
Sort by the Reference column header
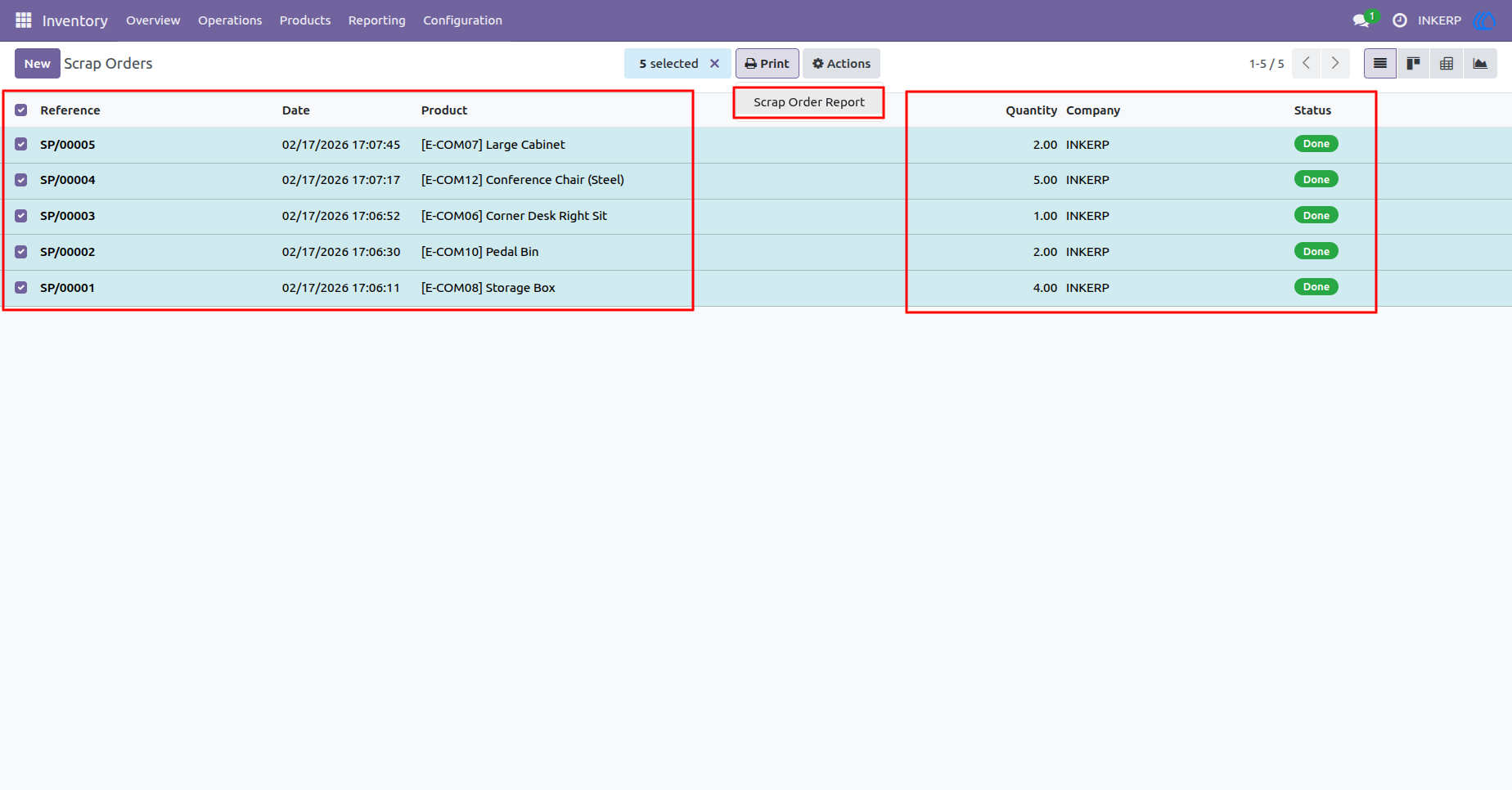coord(70,110)
